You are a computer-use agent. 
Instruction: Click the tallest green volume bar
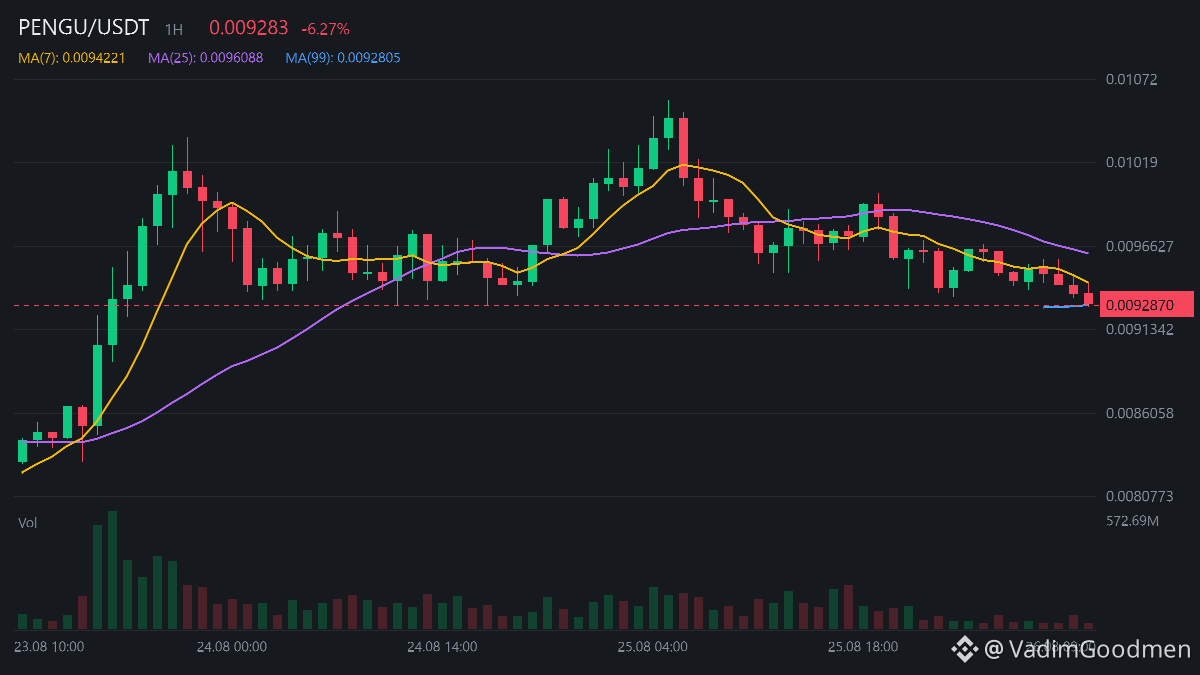click(x=113, y=570)
